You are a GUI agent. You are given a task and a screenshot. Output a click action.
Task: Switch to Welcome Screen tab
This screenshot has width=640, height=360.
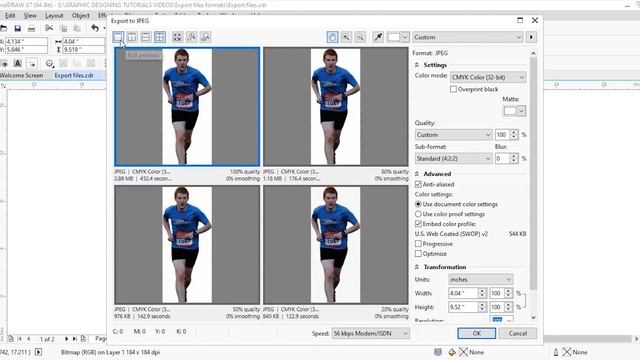[x=22, y=76]
